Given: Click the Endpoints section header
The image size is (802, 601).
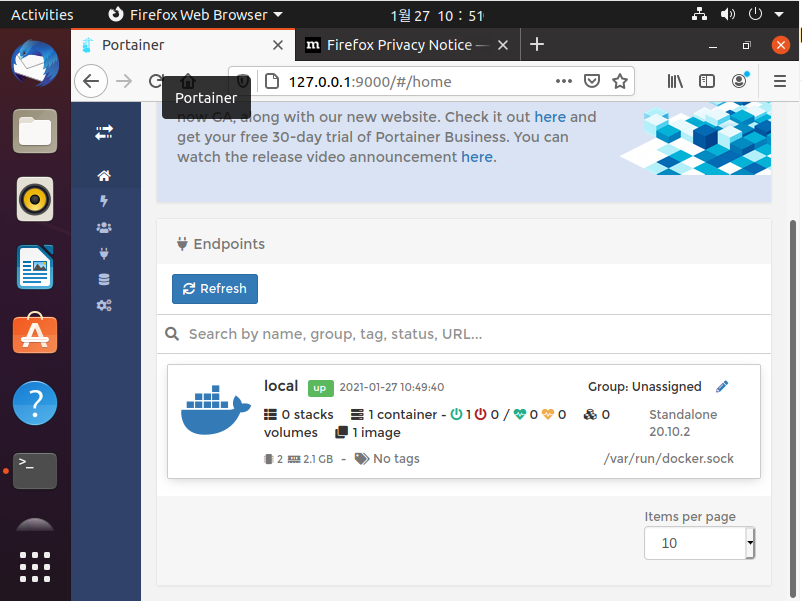Looking at the screenshot, I should click(220, 244).
